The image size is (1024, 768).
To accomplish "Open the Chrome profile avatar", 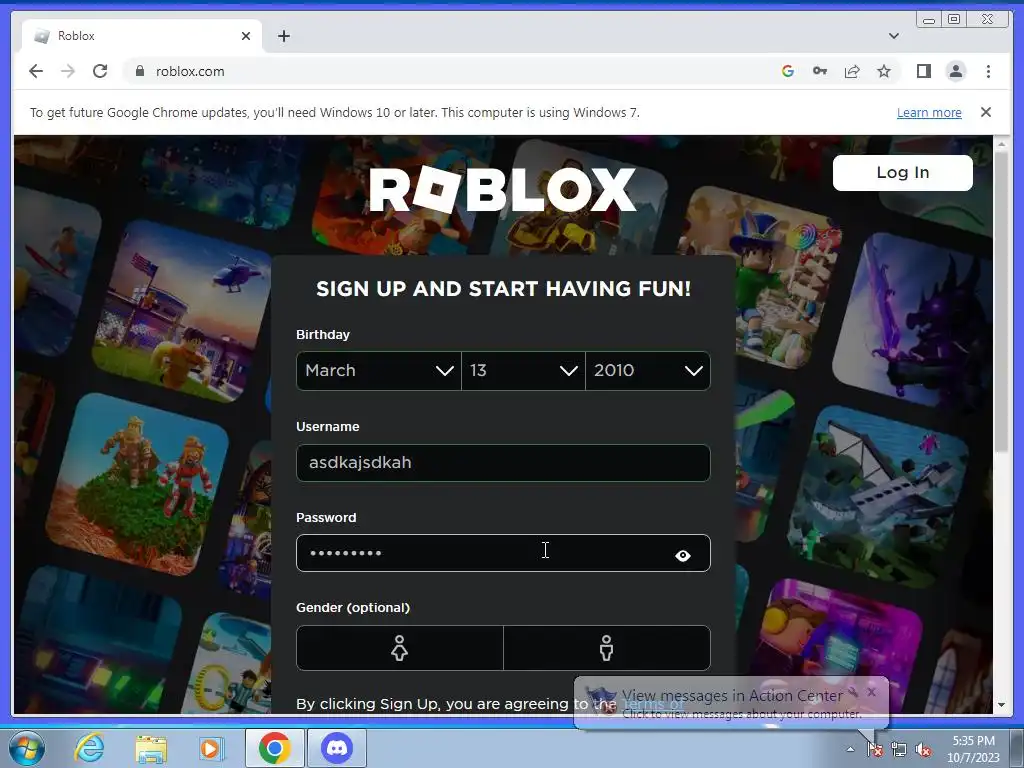I will [x=956, y=71].
